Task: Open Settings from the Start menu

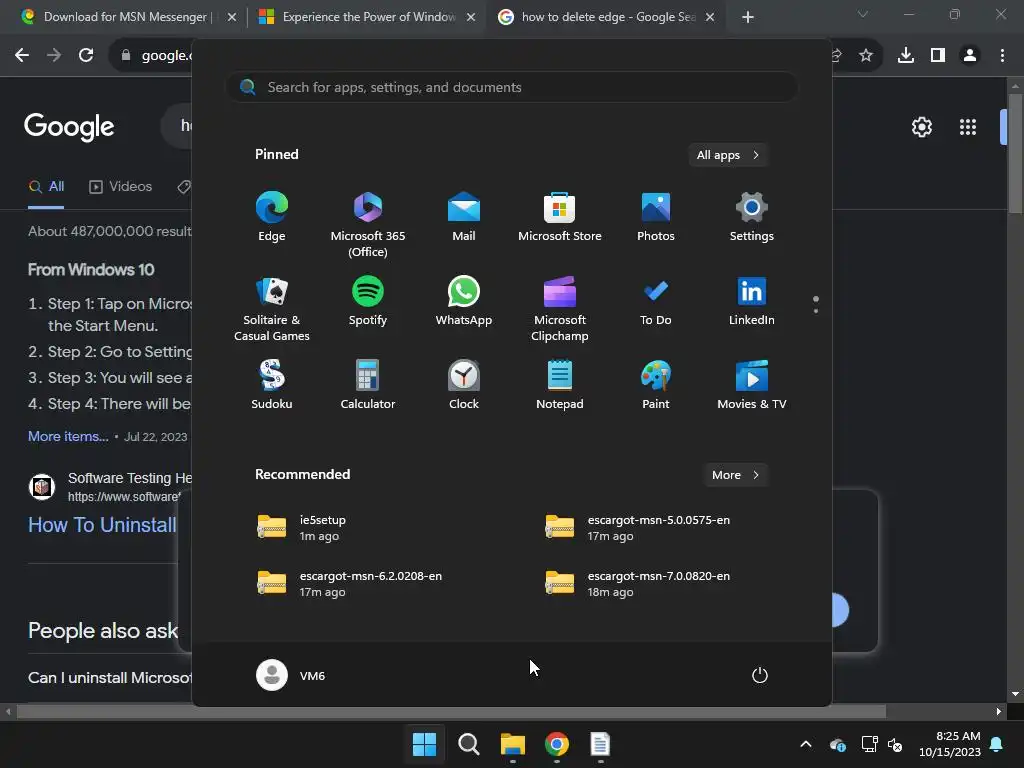Action: click(752, 217)
